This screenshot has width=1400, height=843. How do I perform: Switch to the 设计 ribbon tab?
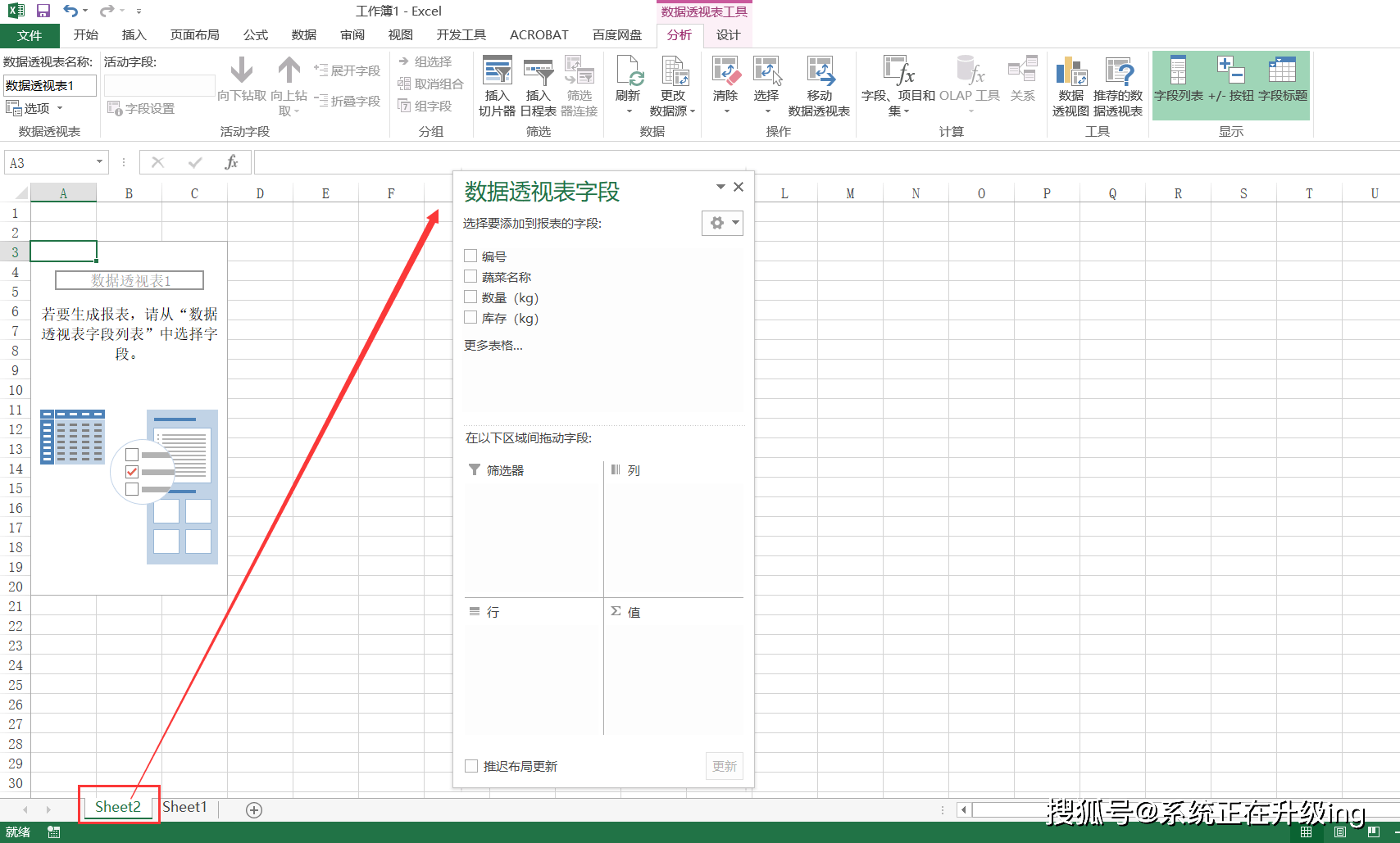(x=728, y=34)
